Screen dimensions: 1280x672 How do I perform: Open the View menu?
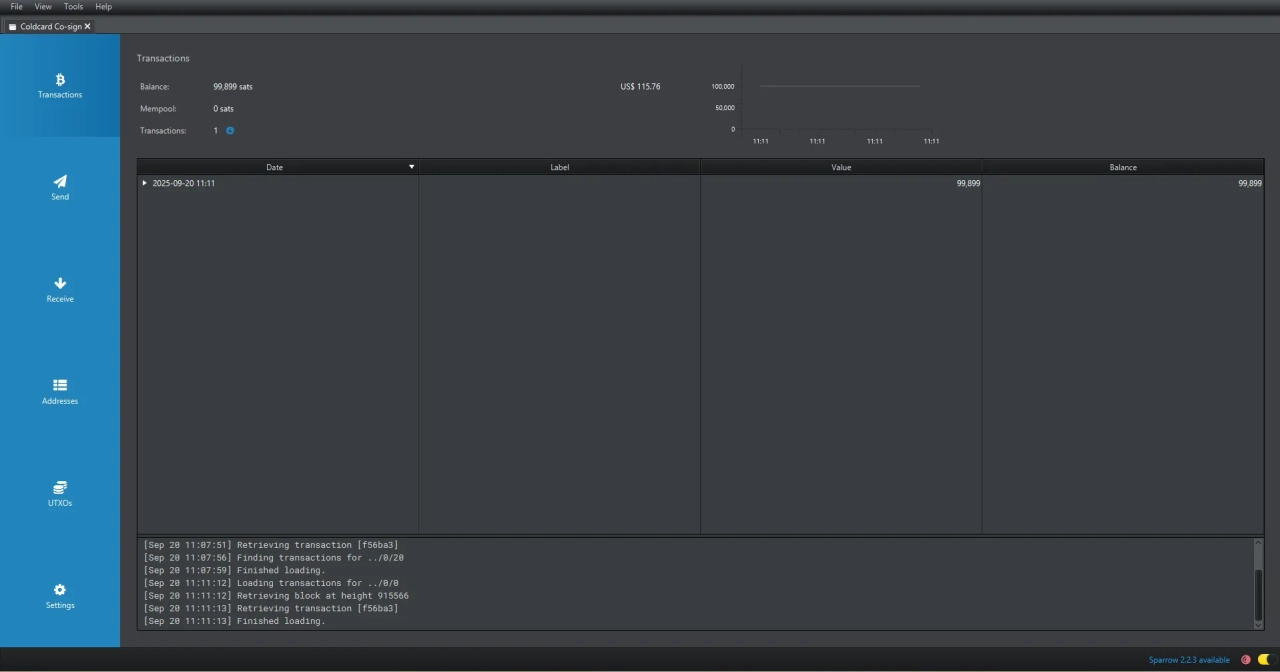point(43,7)
